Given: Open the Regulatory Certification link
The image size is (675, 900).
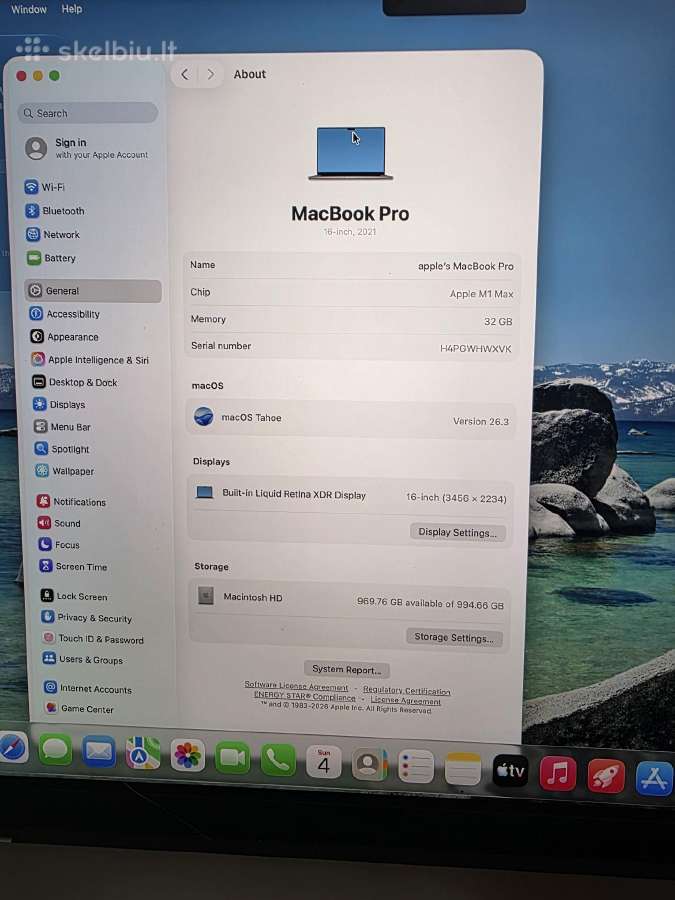Looking at the screenshot, I should pyautogui.click(x=406, y=690).
